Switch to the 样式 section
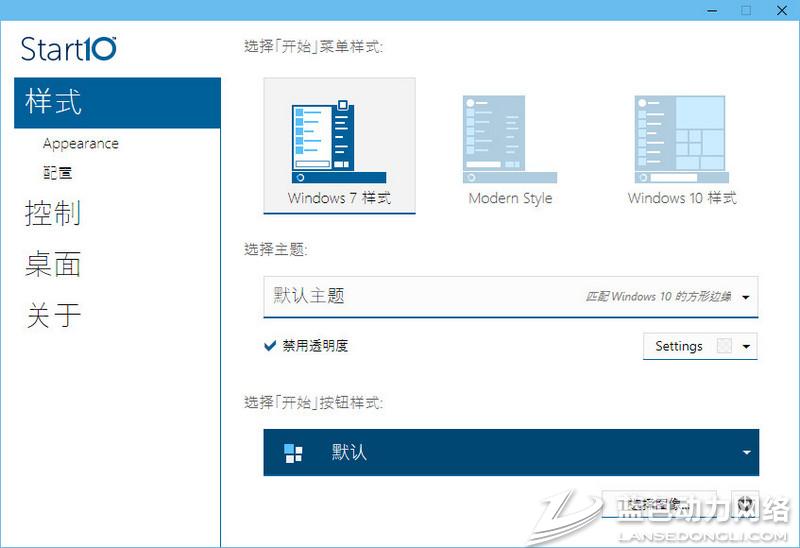The width and height of the screenshot is (800, 548). click(x=54, y=102)
